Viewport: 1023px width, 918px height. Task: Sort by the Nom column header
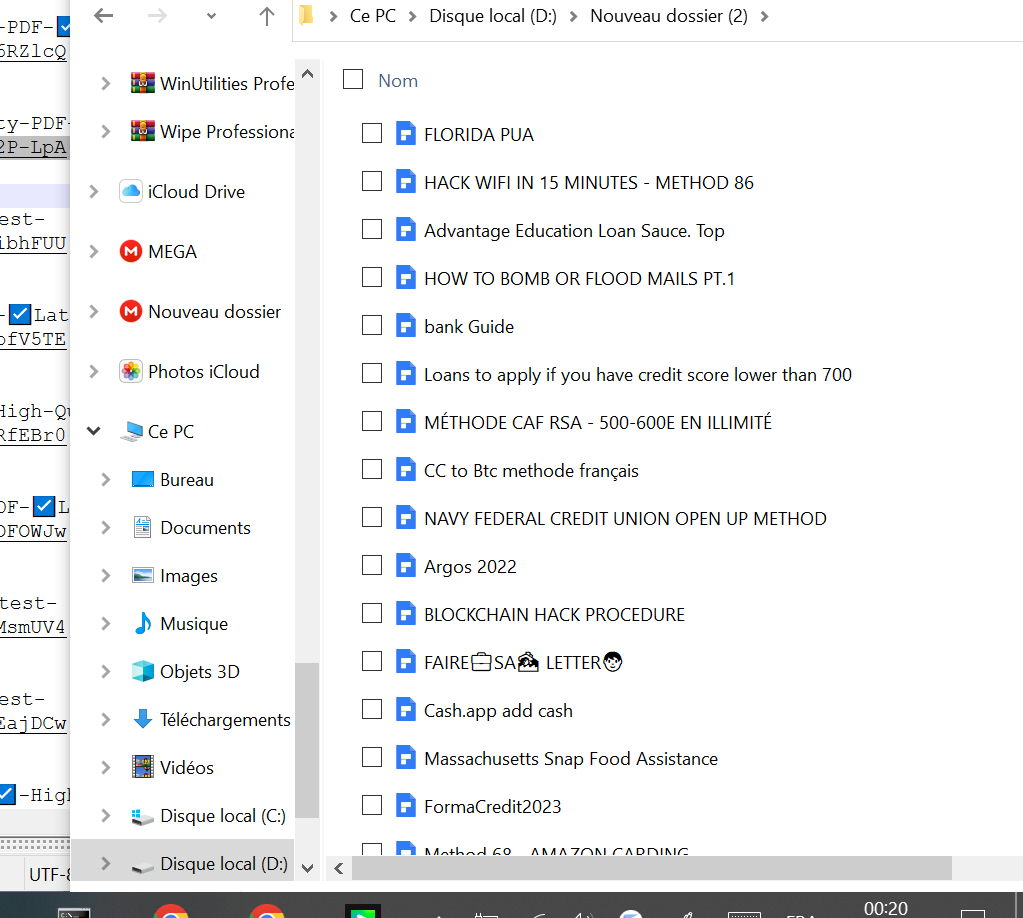(x=398, y=81)
